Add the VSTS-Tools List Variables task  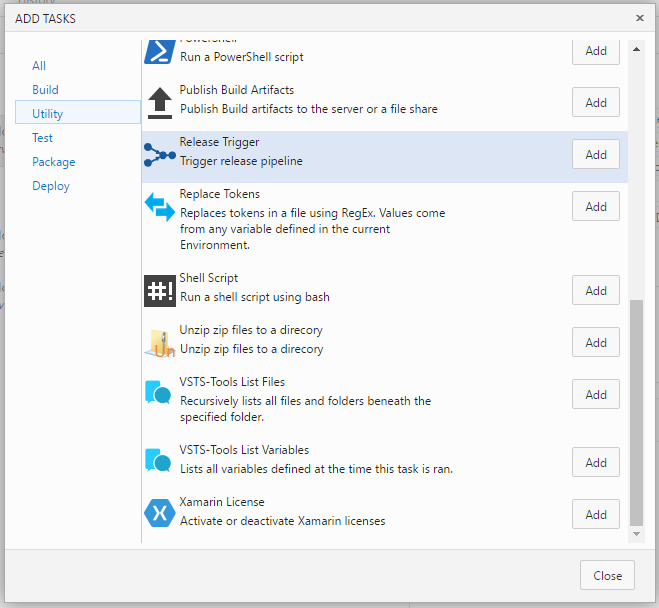point(596,463)
